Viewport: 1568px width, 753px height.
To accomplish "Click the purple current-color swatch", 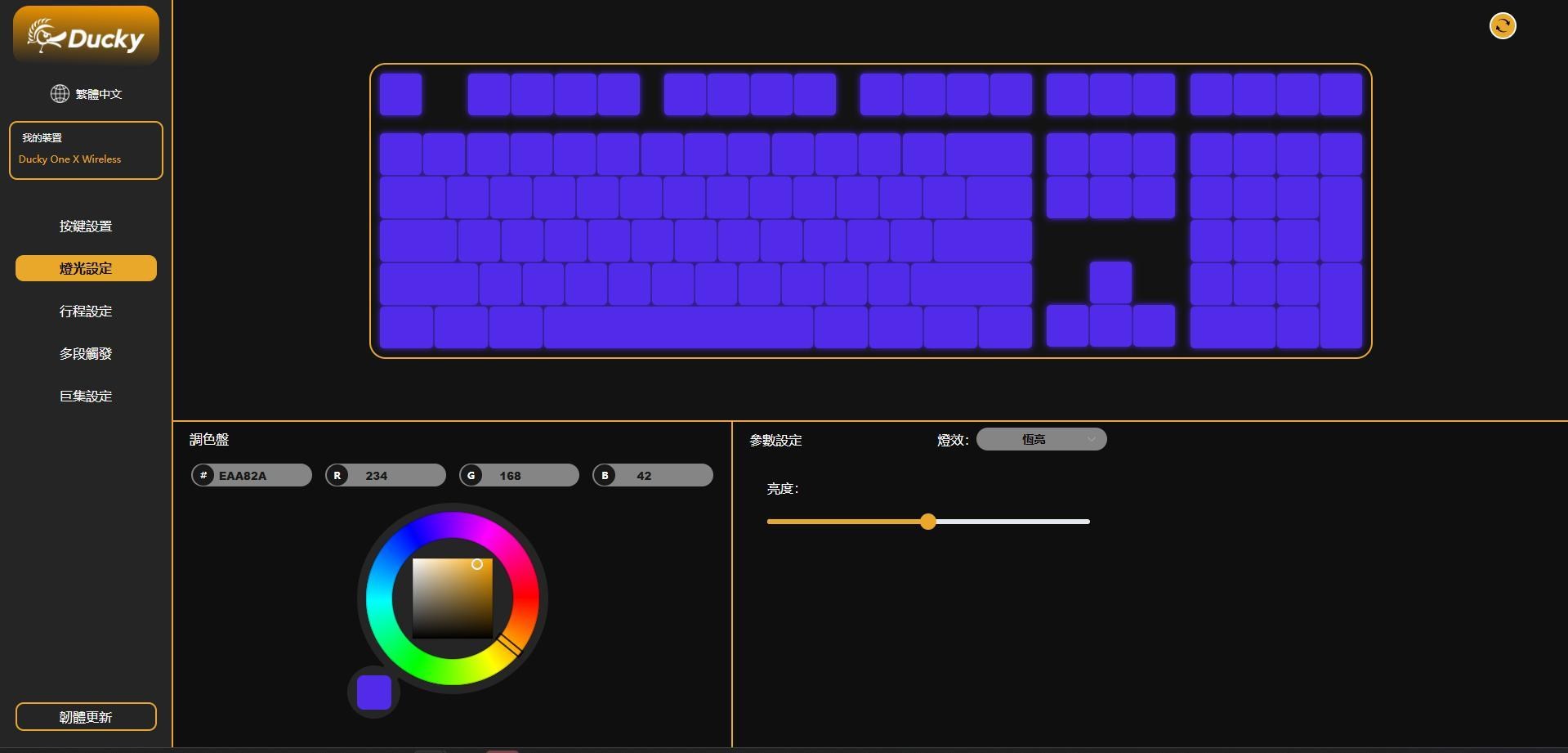I will pos(374,692).
